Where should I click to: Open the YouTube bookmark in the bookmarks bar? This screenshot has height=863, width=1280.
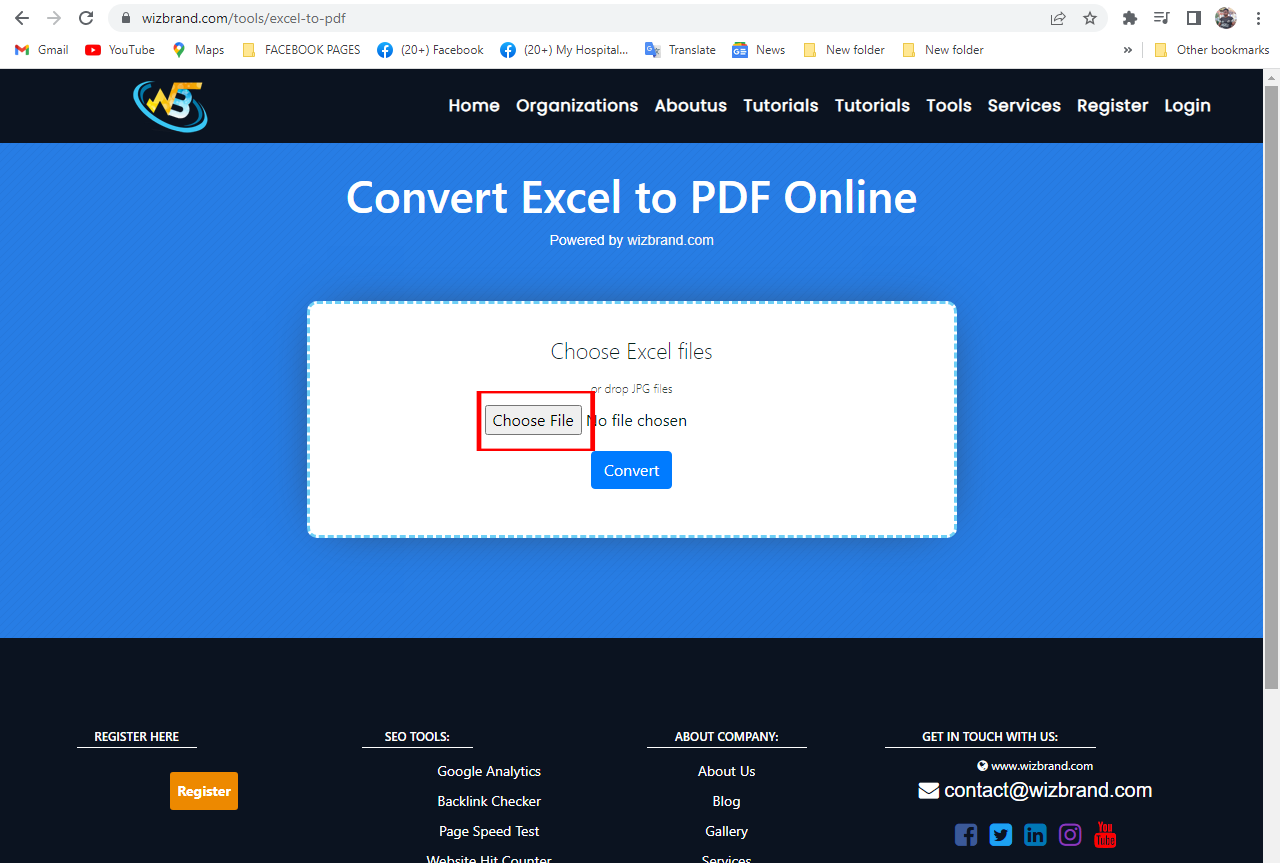[120, 50]
